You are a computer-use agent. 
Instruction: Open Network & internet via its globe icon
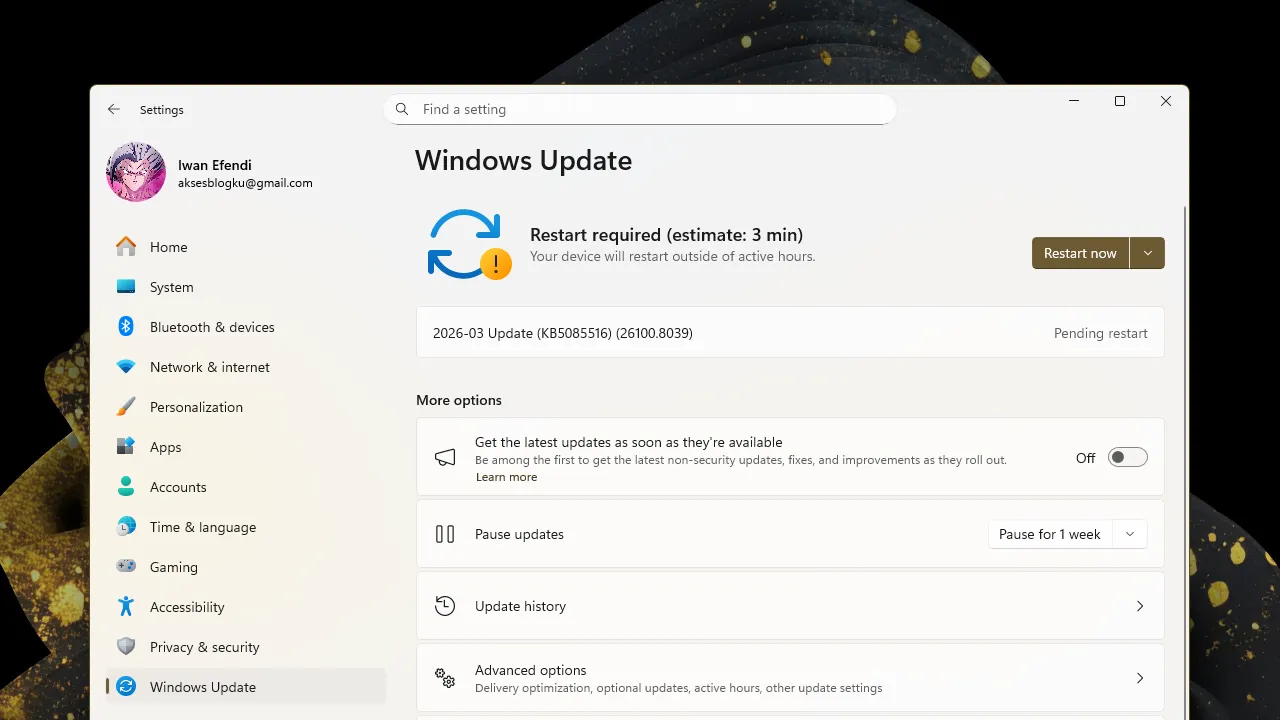(x=125, y=367)
